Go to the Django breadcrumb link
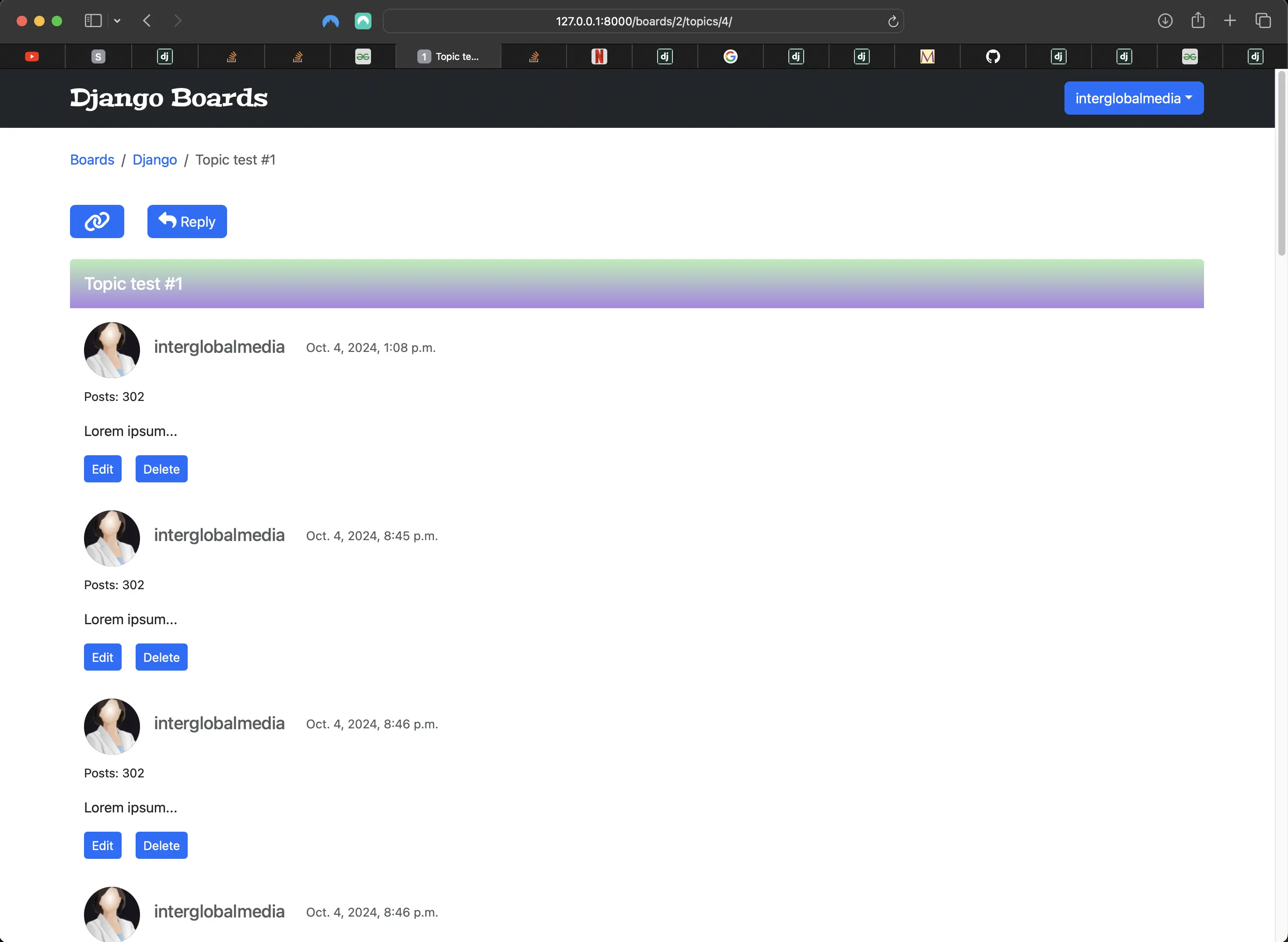 point(154,160)
